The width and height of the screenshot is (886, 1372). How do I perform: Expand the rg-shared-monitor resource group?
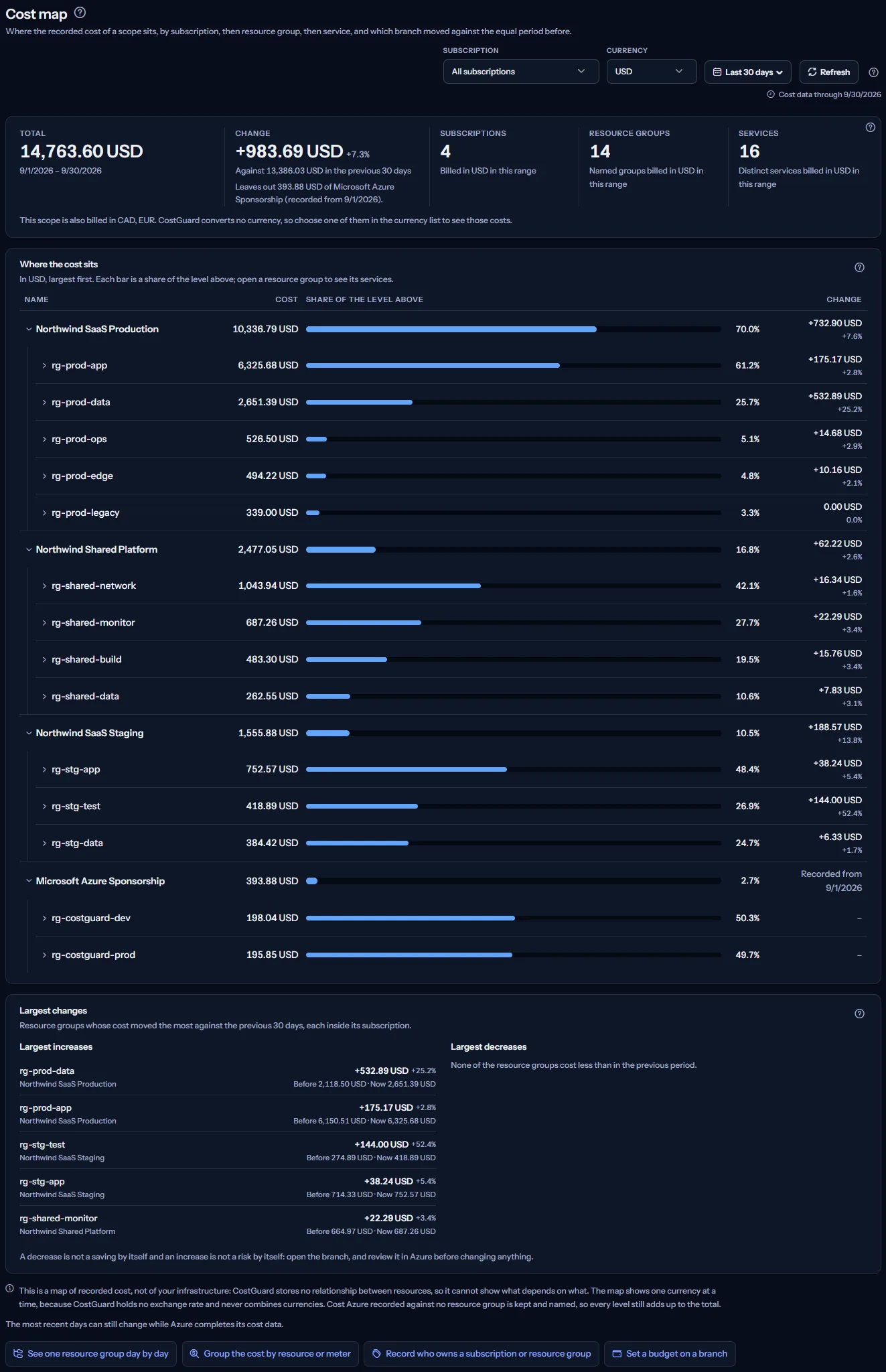coord(44,623)
